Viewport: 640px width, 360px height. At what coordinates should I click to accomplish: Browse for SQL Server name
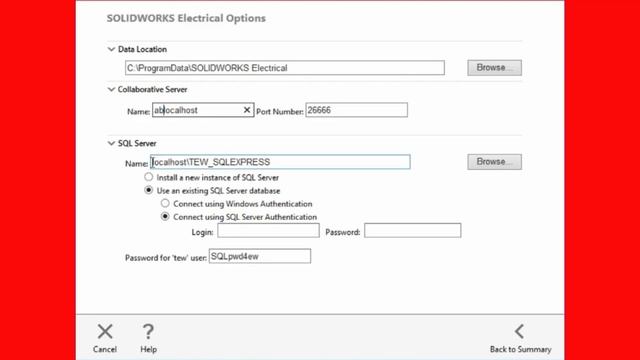click(x=494, y=162)
